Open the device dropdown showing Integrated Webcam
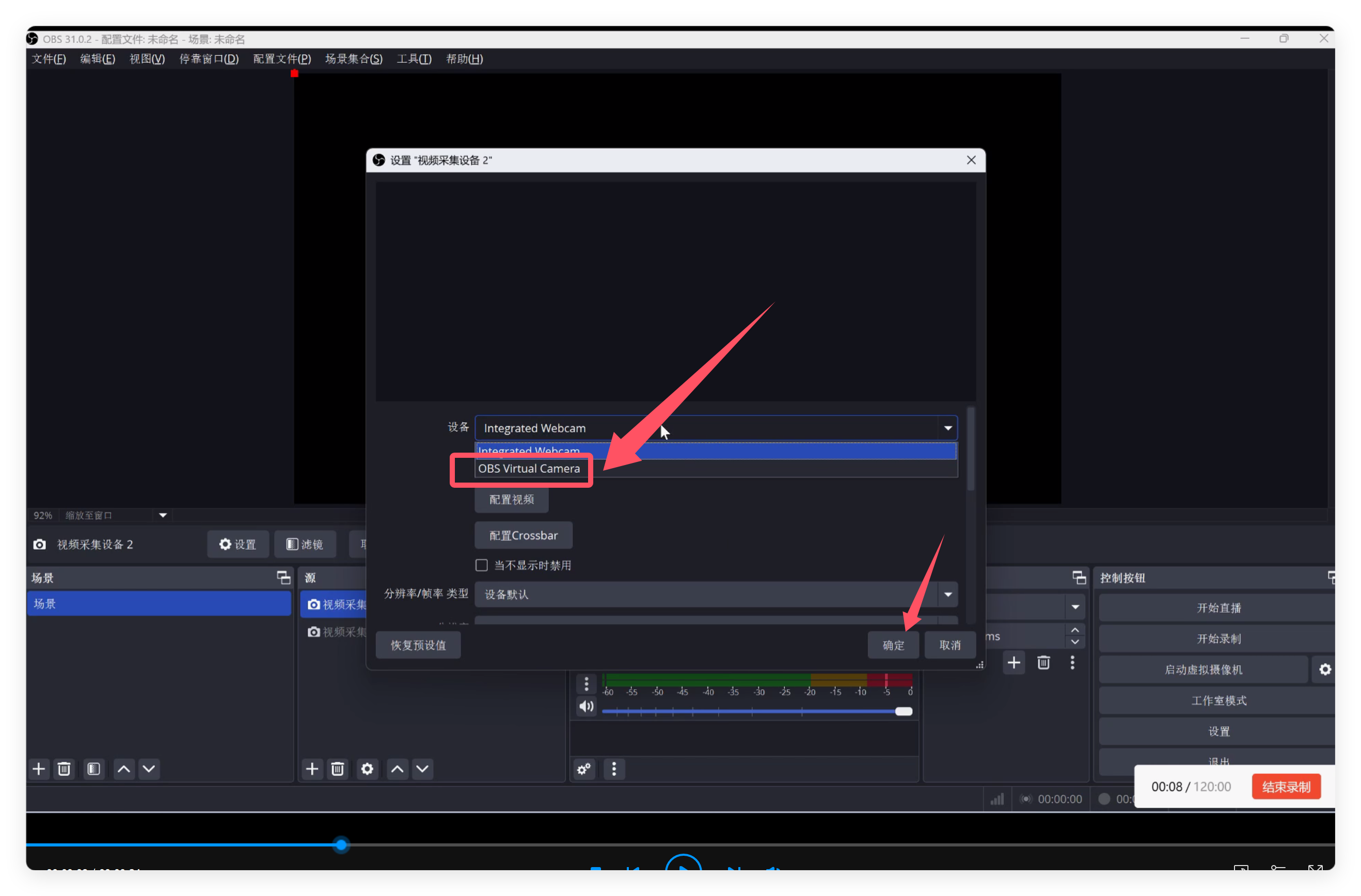The image size is (1361, 896). (716, 428)
